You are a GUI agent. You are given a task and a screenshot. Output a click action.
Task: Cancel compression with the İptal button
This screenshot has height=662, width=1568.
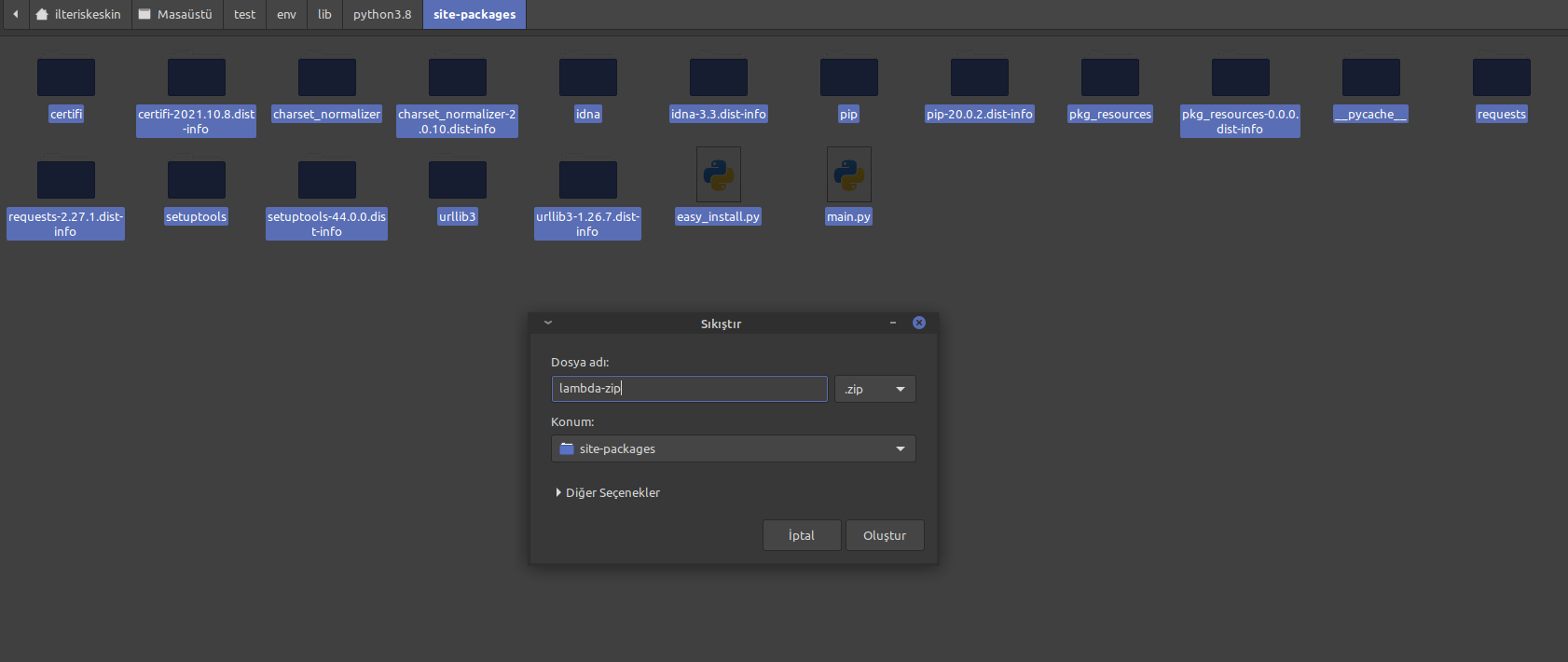click(802, 535)
